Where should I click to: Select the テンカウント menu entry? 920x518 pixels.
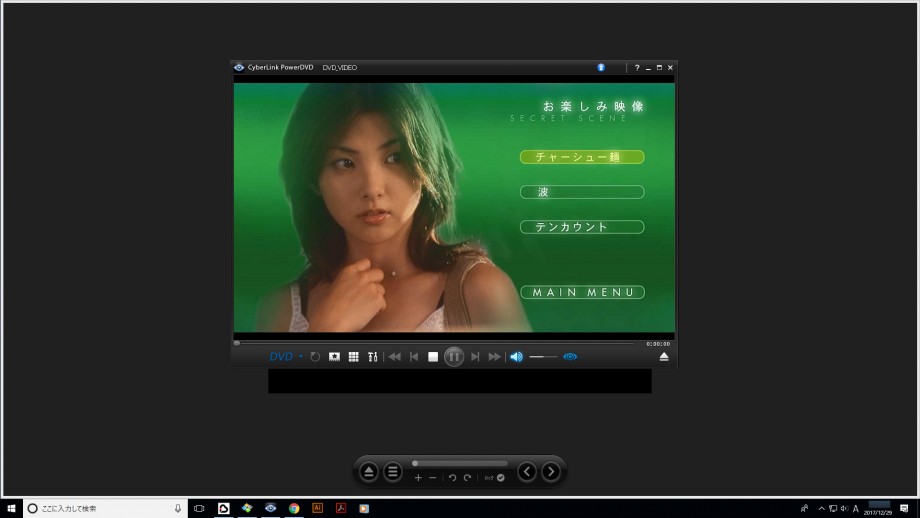click(582, 227)
